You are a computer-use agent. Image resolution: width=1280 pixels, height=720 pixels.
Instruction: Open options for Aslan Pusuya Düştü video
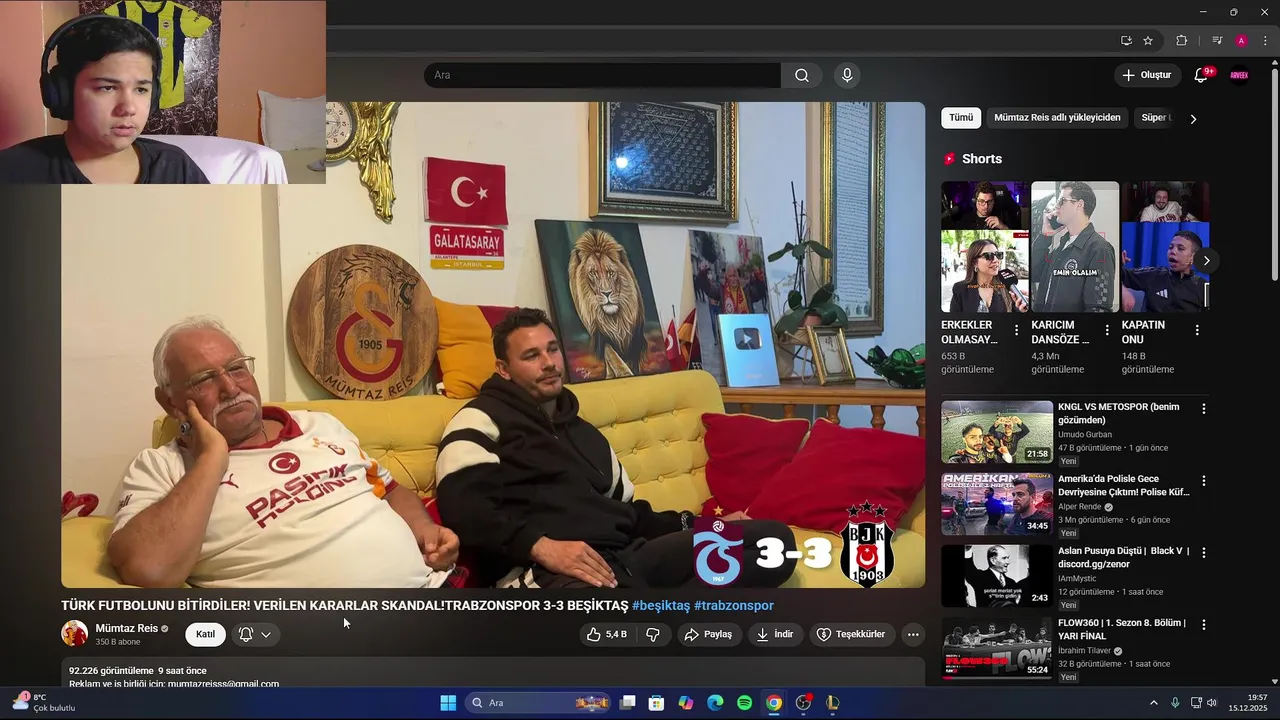click(x=1204, y=553)
